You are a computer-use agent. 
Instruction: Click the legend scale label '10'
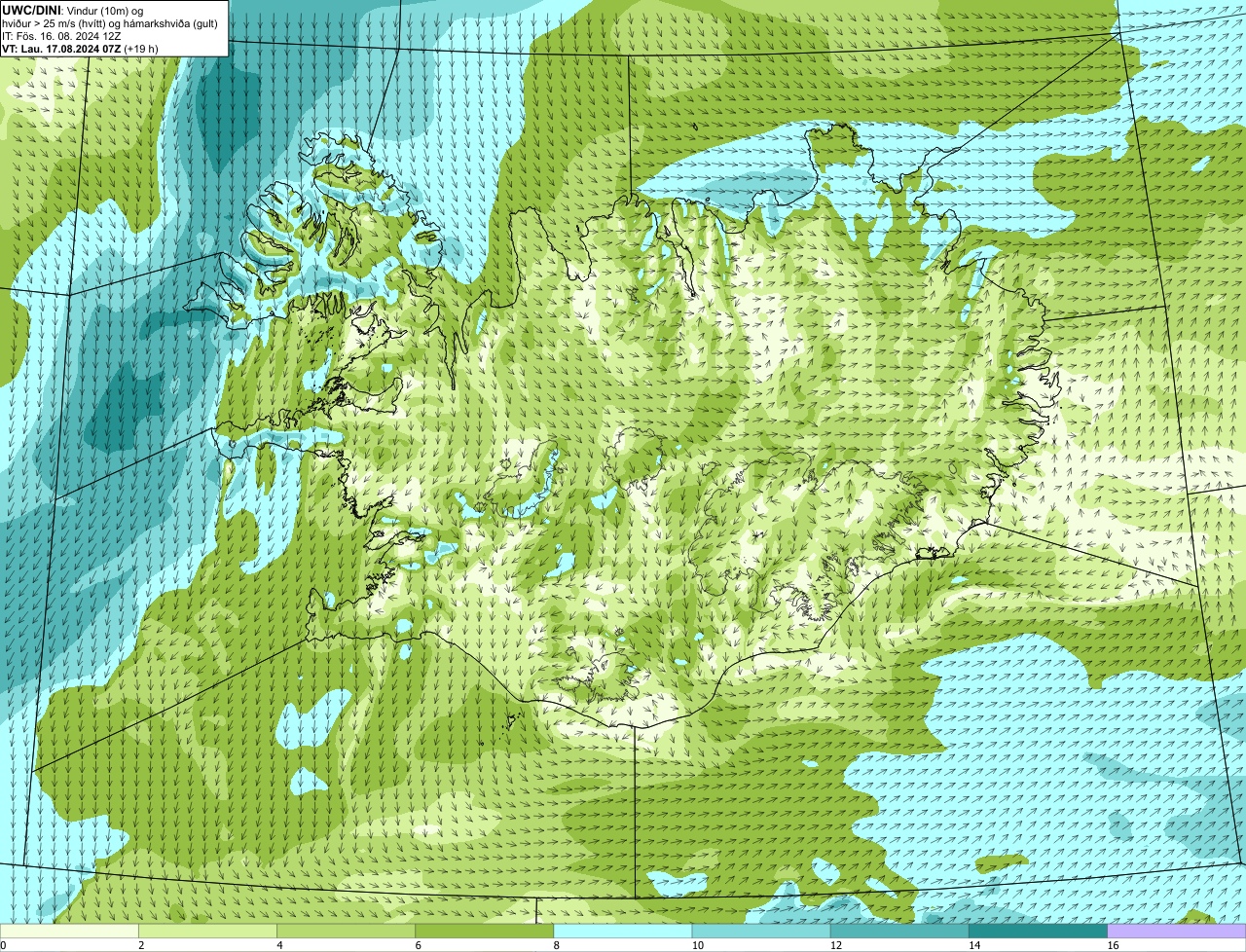click(698, 945)
